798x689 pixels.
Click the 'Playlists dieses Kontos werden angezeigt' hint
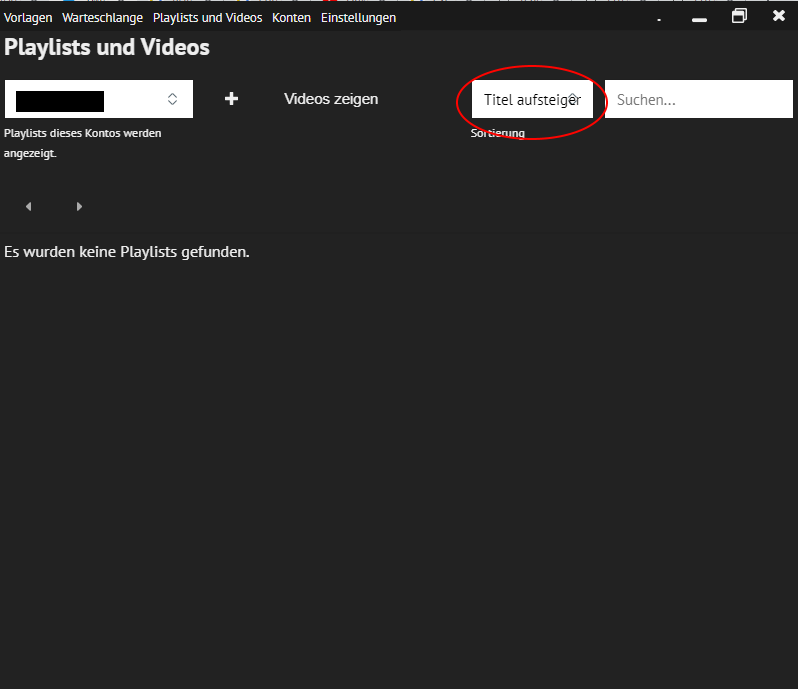coord(82,142)
